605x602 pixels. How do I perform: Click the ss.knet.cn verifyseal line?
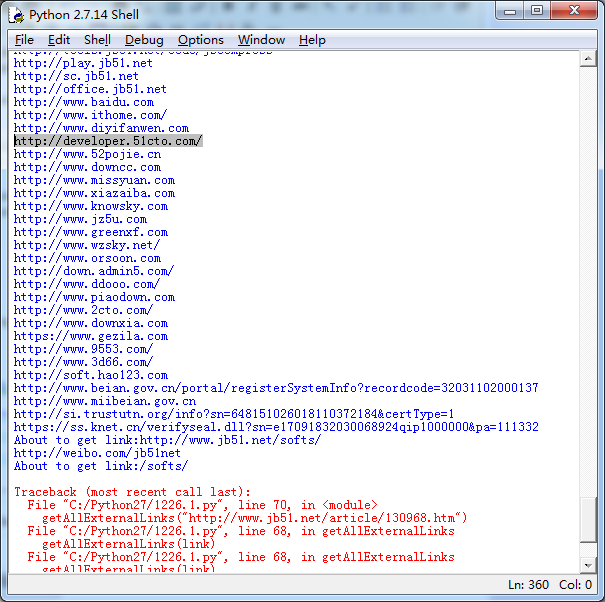tap(276, 427)
